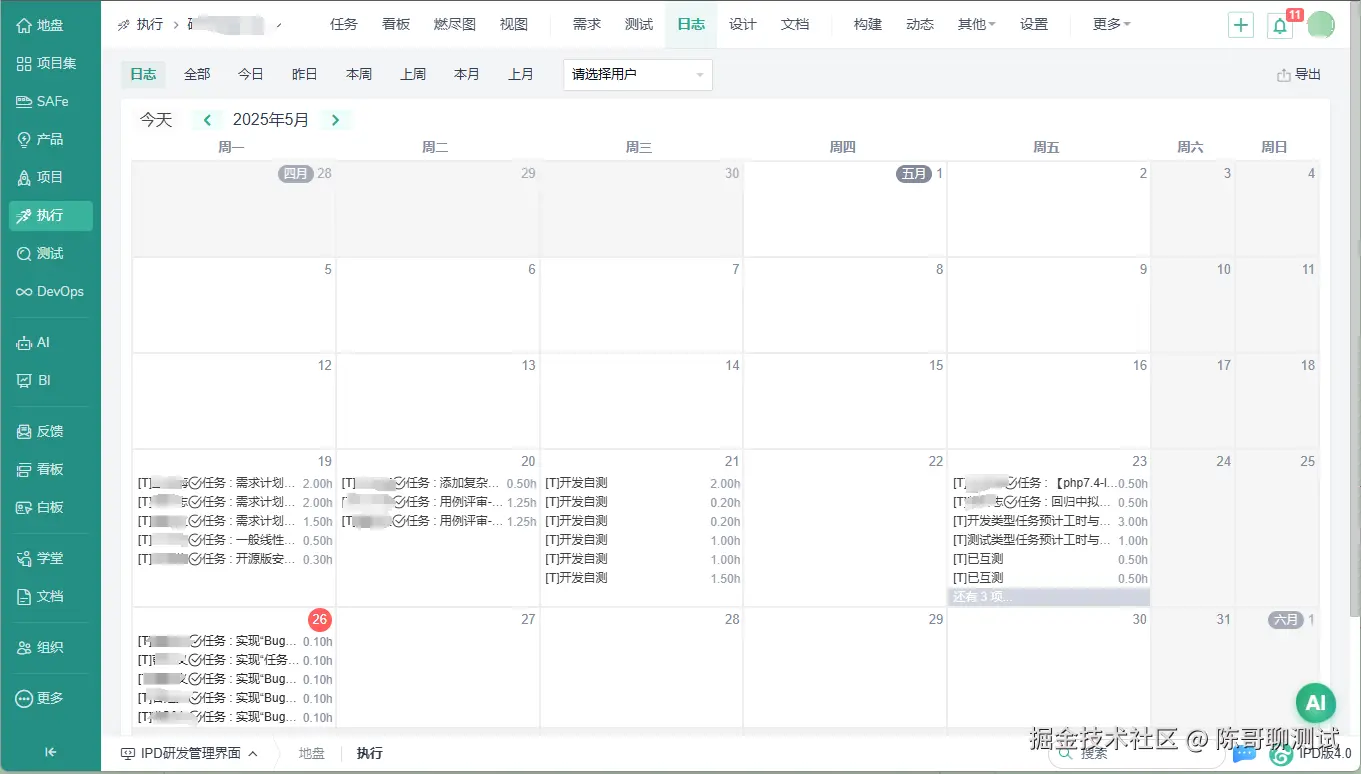This screenshot has height=774, width=1361.
Task: Switch to 测试 tab in top navigation
Action: [x=639, y=24]
